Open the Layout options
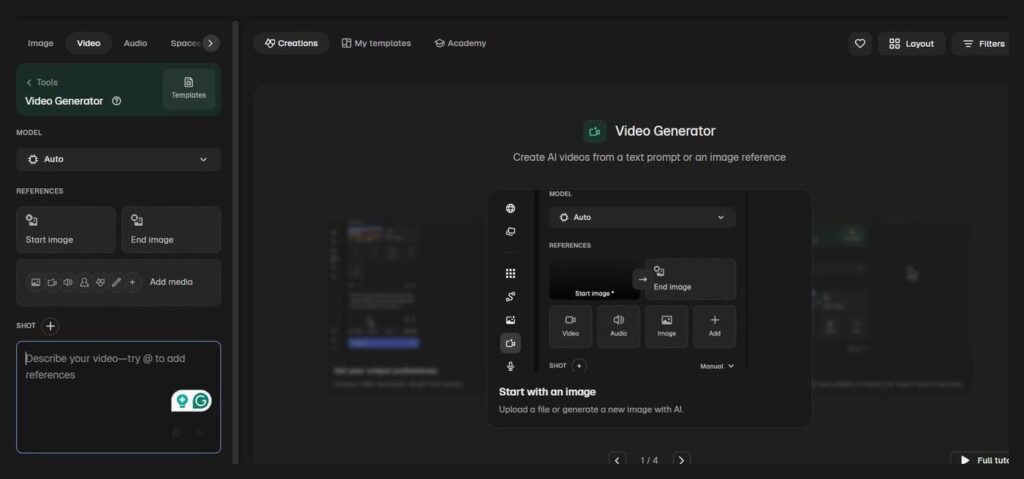The image size is (1024, 479). click(x=912, y=44)
